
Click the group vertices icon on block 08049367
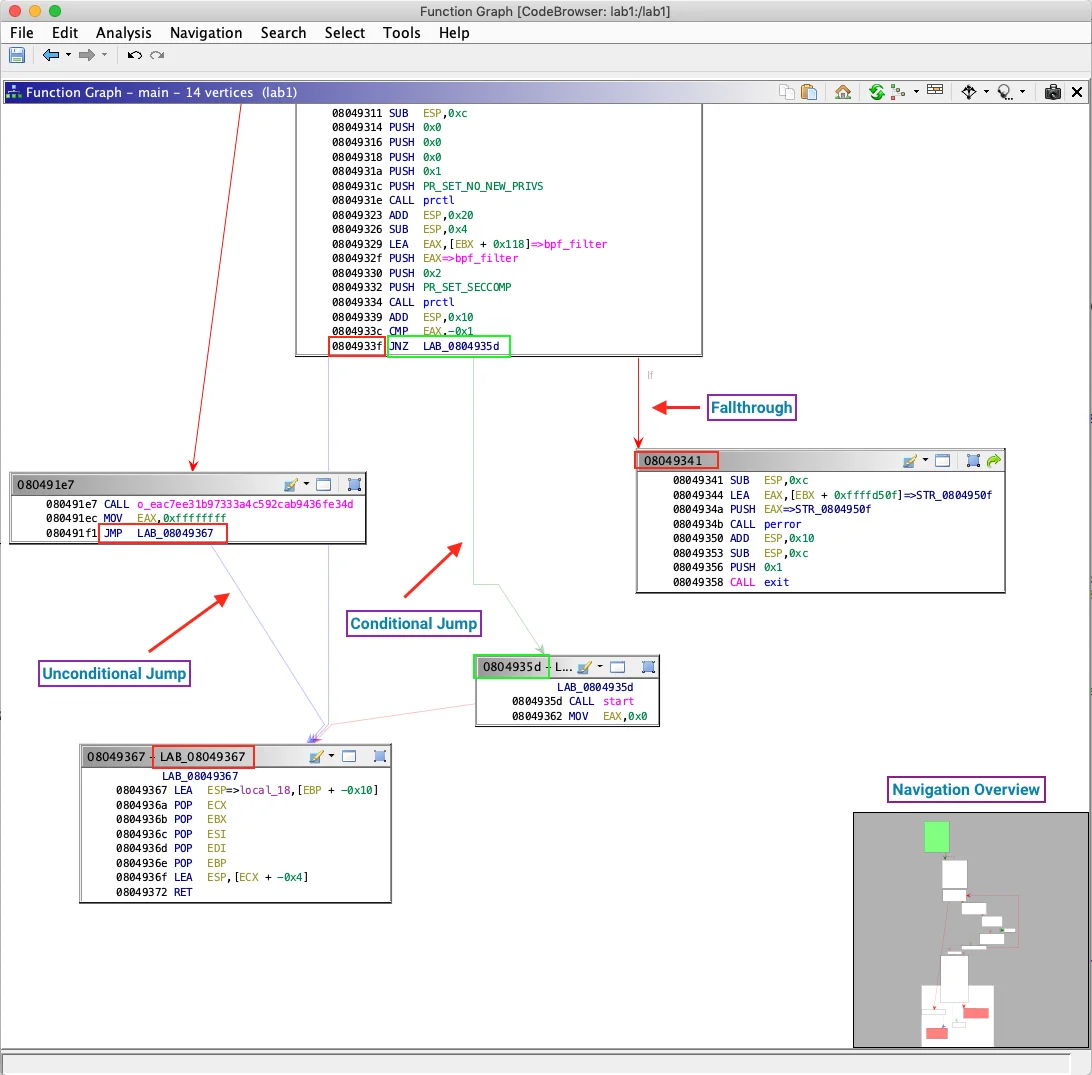pos(380,756)
